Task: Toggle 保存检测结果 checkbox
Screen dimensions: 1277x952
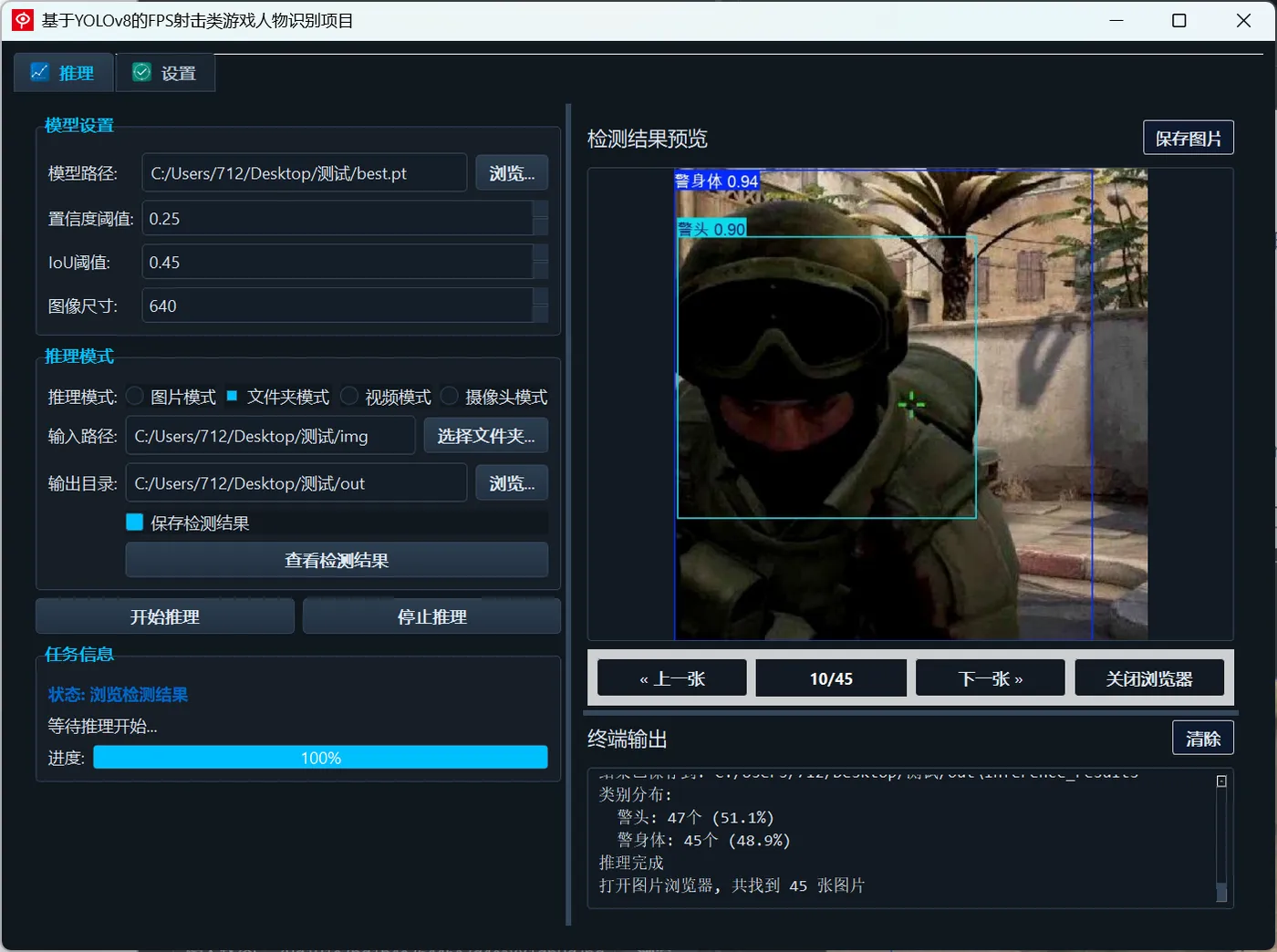Action: coord(134,522)
